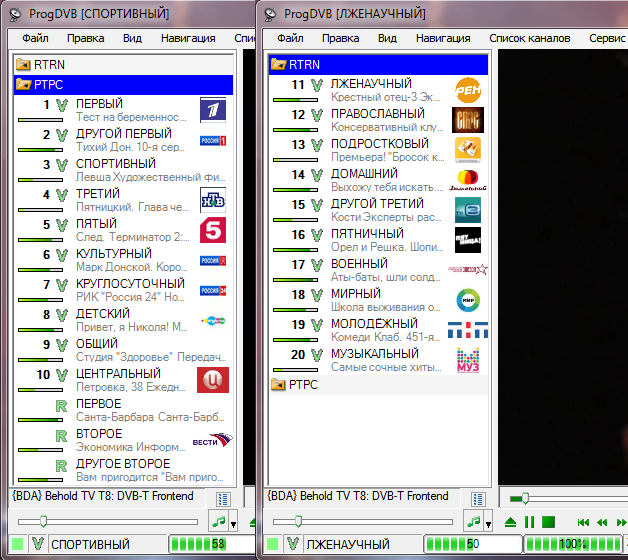Click the РЕН logo beside ЛЖЕНАУЧНЫЙ channel
This screenshot has width=628, height=560.
pos(468,91)
